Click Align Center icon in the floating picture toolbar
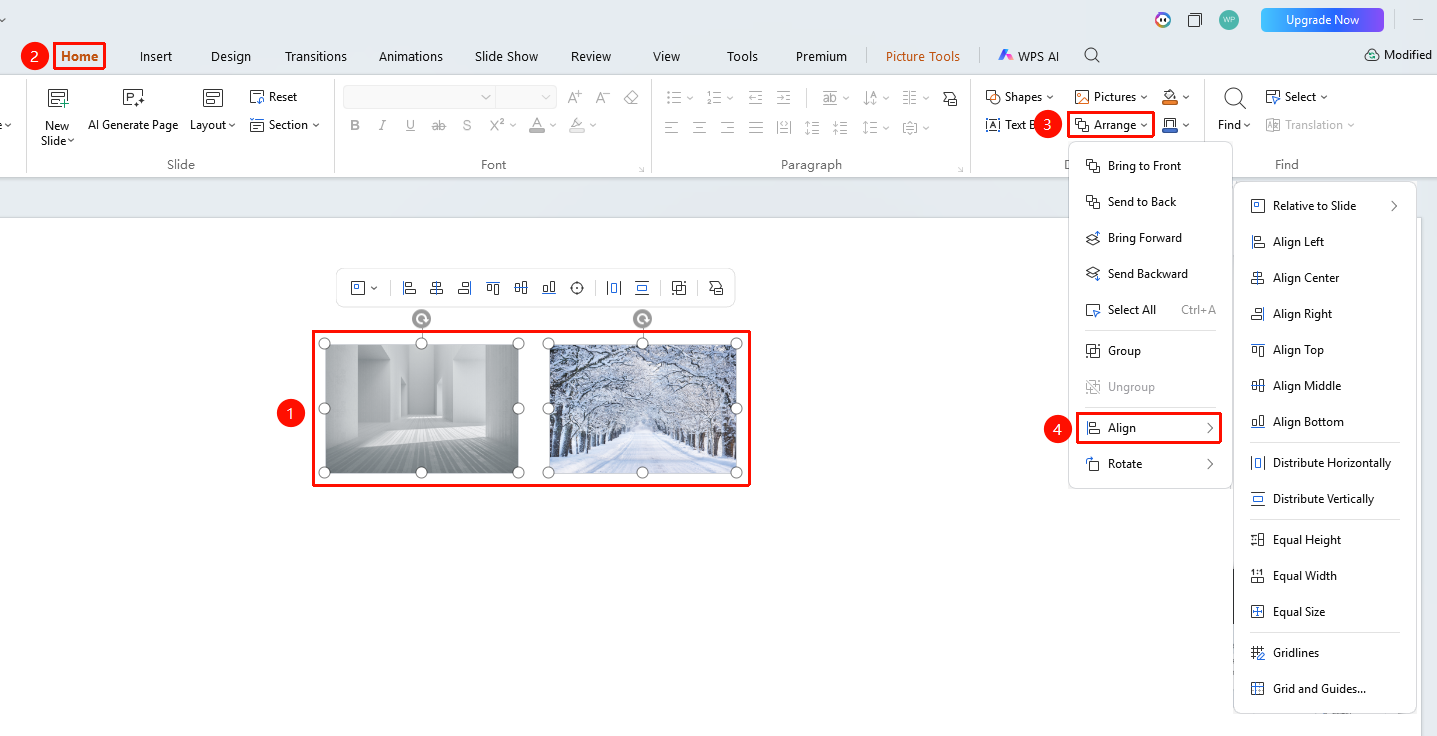Image resolution: width=1437 pixels, height=736 pixels. tap(437, 288)
